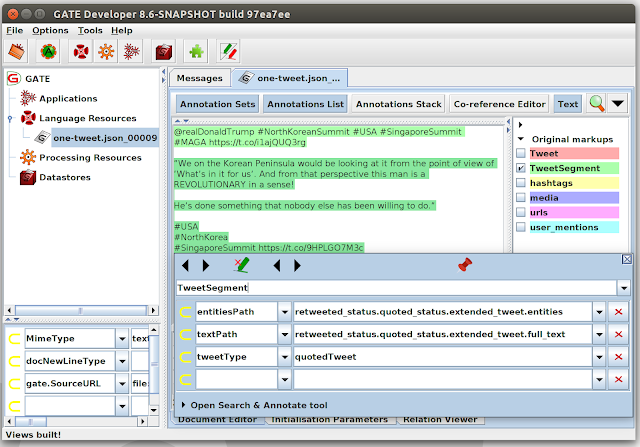Open the Options menu
Screen dimensions: 640x447
(x=50, y=31)
